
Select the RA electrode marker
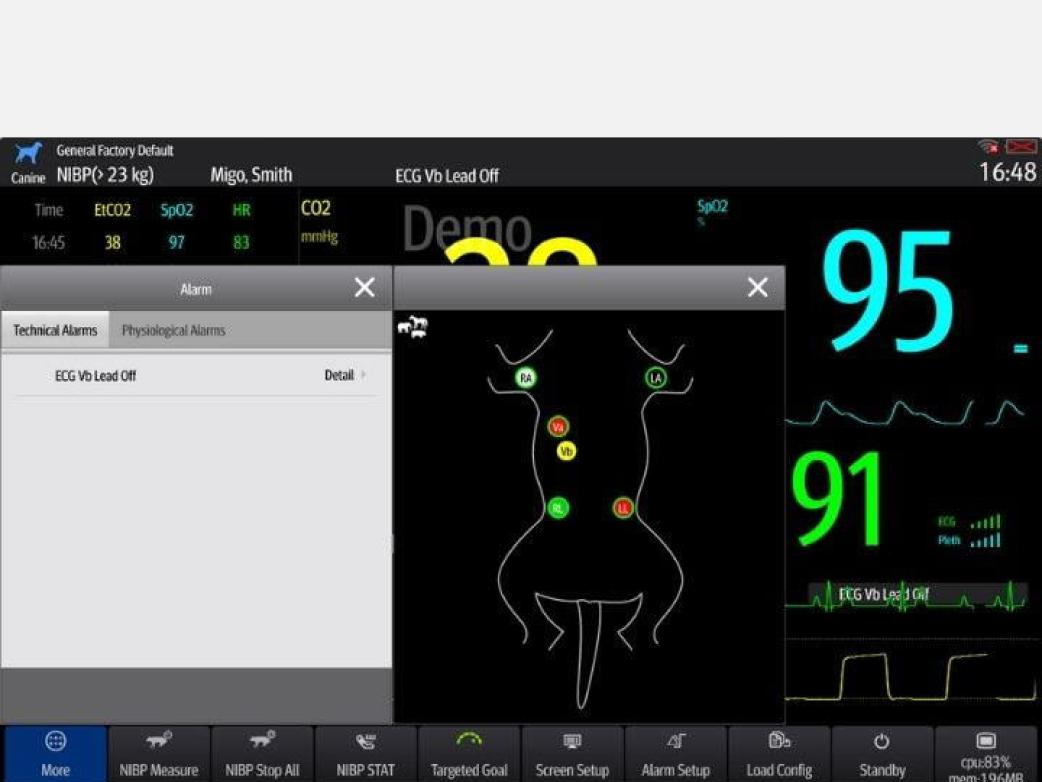pyautogui.click(x=526, y=378)
